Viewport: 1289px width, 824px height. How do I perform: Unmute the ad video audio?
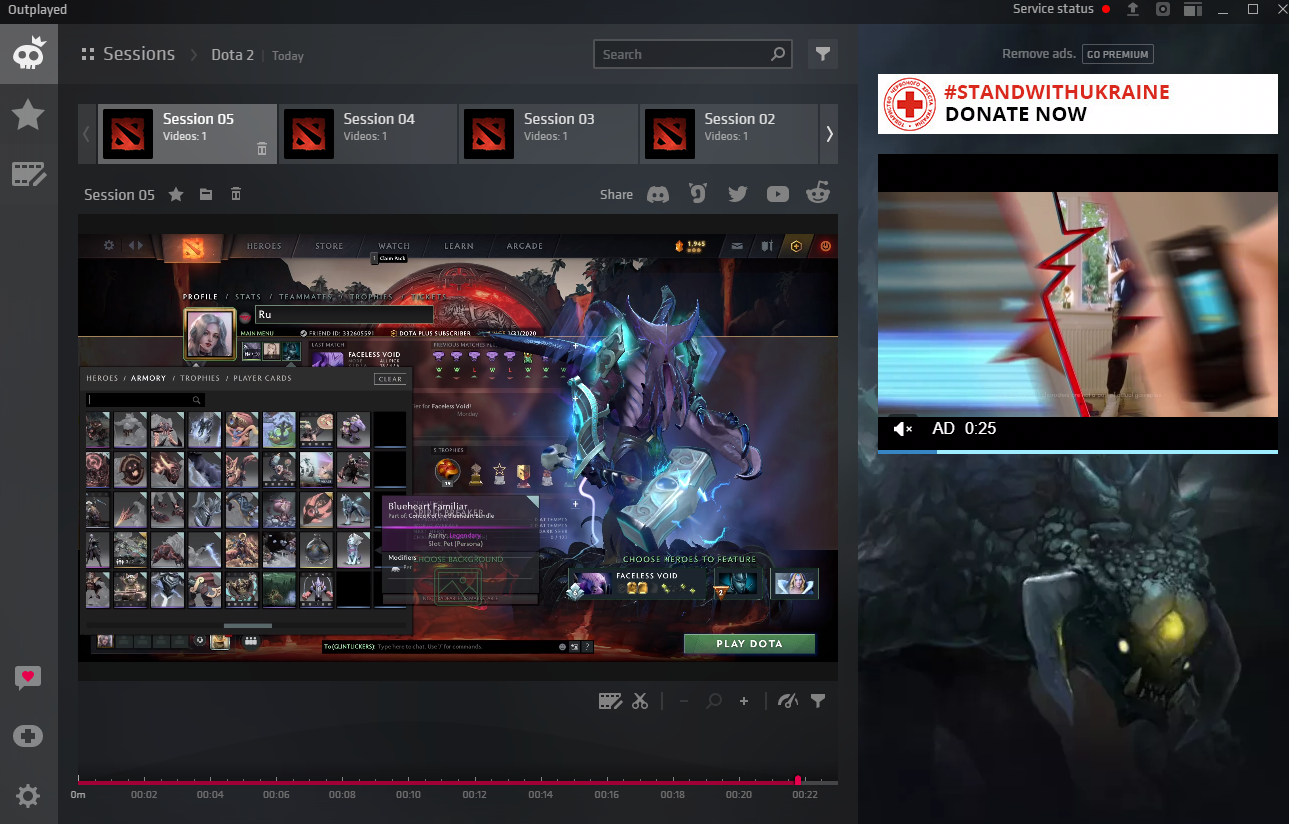[x=903, y=428]
